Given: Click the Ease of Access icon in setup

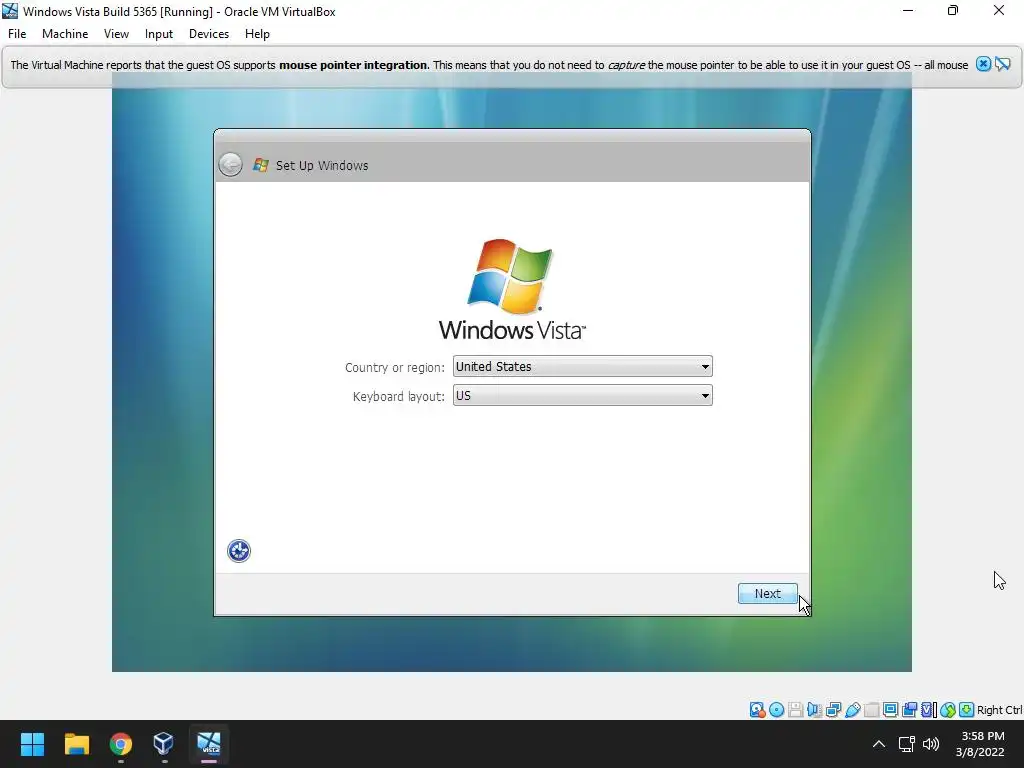Looking at the screenshot, I should (238, 551).
